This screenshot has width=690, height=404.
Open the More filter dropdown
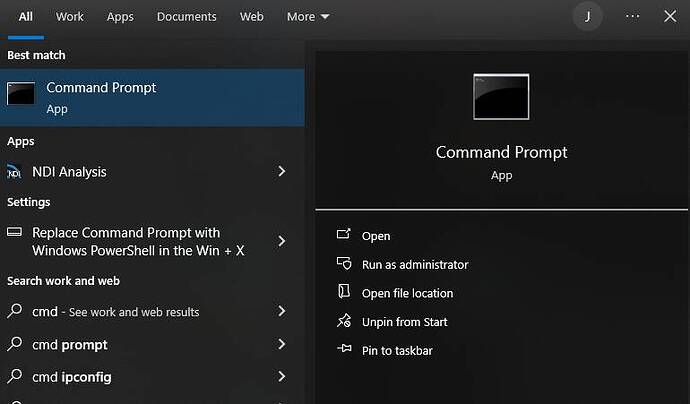(307, 17)
